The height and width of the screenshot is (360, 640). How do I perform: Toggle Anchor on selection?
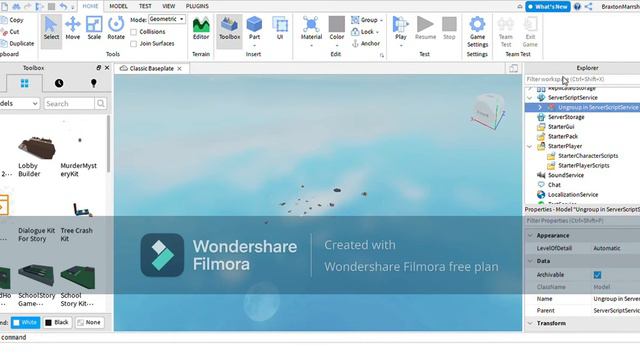tap(366, 43)
